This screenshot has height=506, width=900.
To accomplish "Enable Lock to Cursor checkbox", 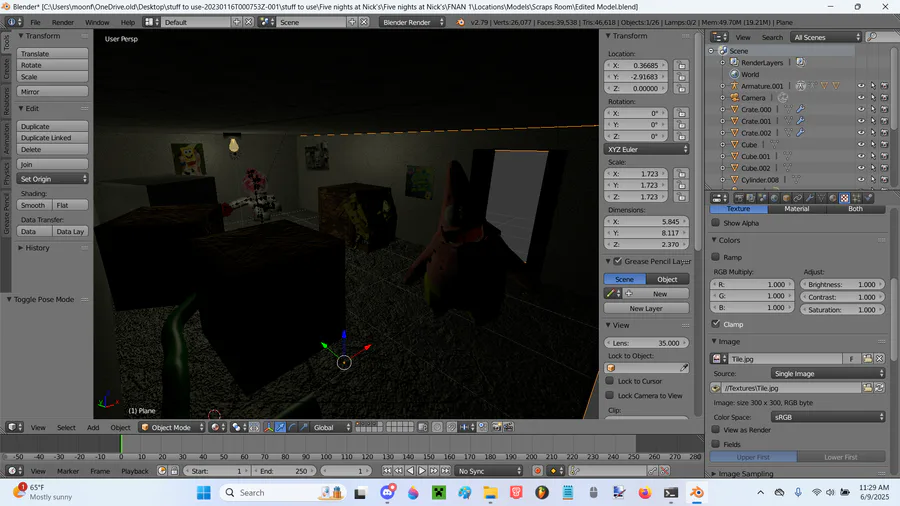I will pos(610,380).
